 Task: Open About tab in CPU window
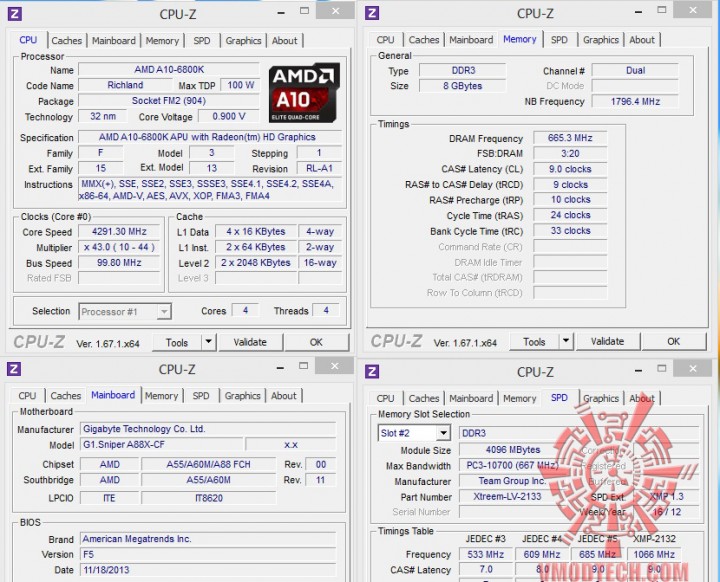[284, 40]
